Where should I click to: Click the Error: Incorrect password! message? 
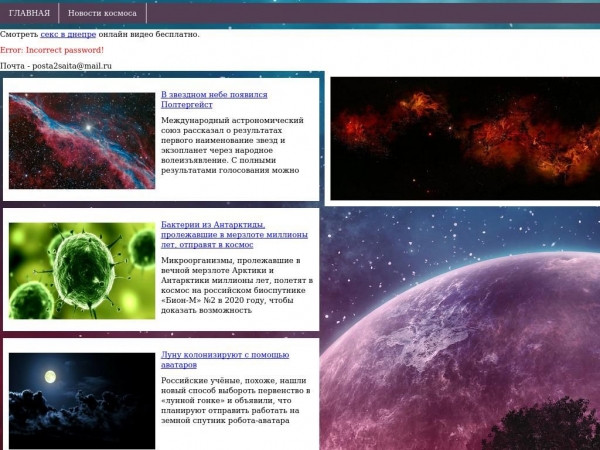(52, 50)
